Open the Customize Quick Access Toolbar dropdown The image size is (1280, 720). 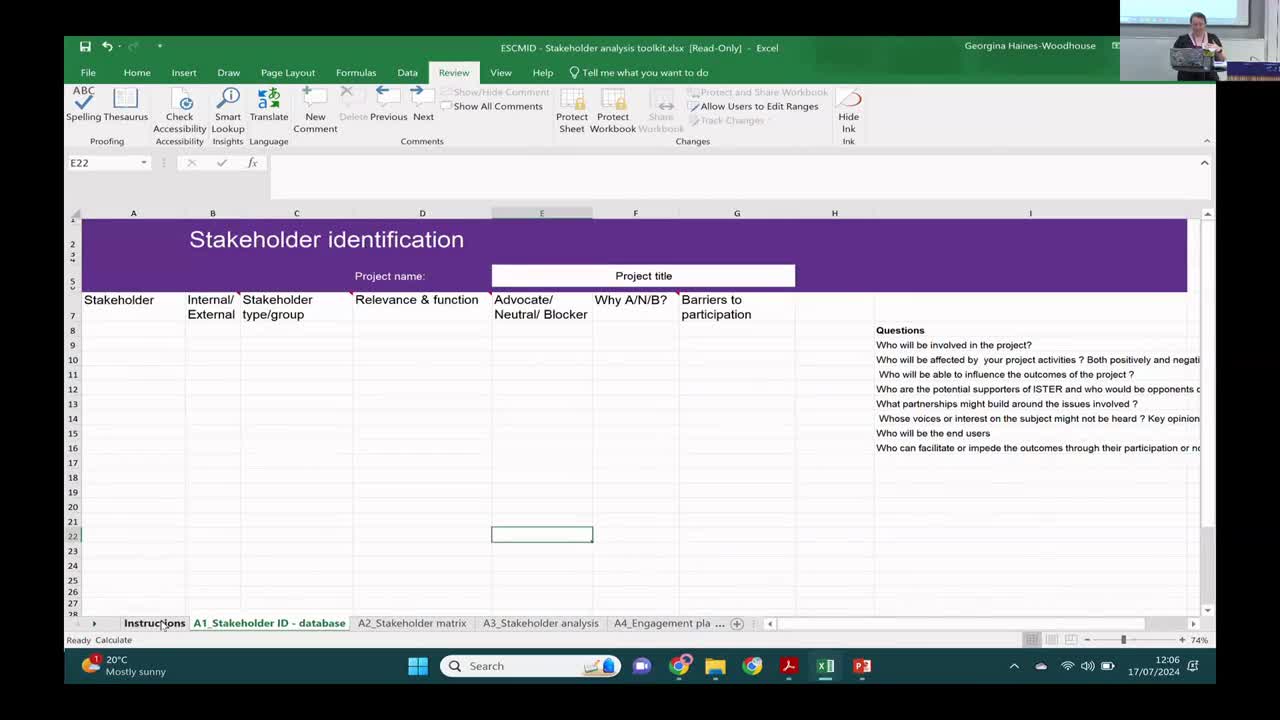pyautogui.click(x=159, y=47)
